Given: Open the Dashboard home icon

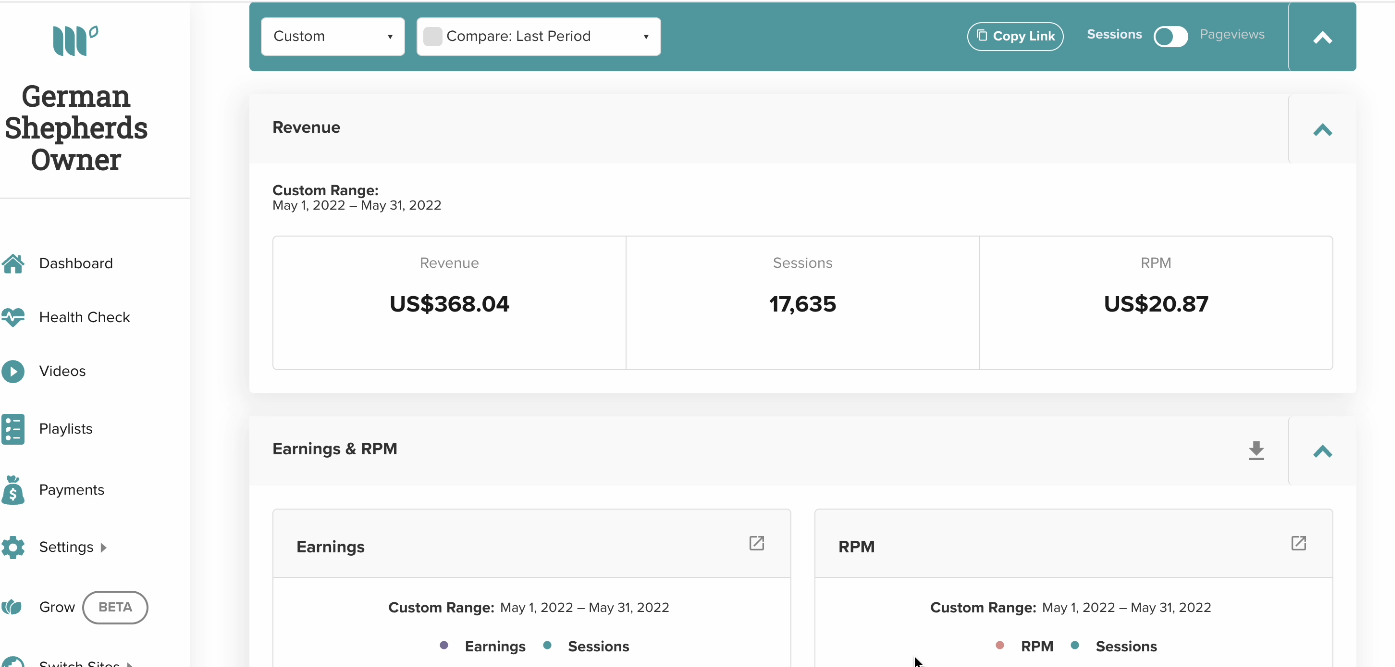Looking at the screenshot, I should (x=13, y=264).
